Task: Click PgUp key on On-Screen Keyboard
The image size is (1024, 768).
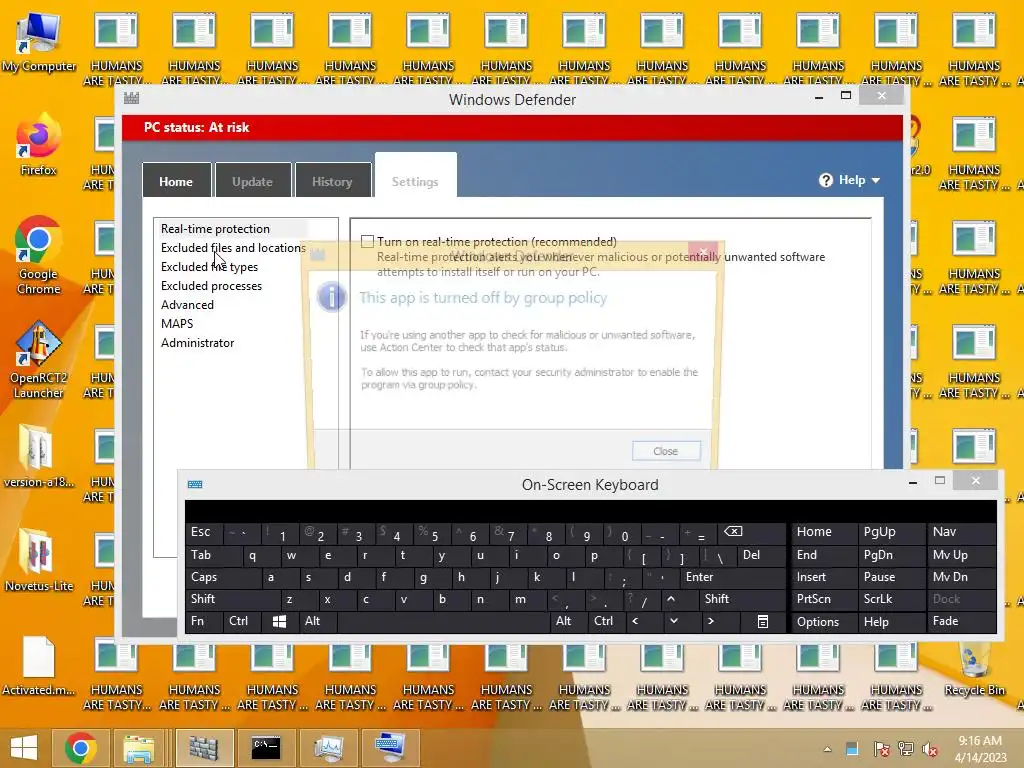Action: (x=891, y=532)
